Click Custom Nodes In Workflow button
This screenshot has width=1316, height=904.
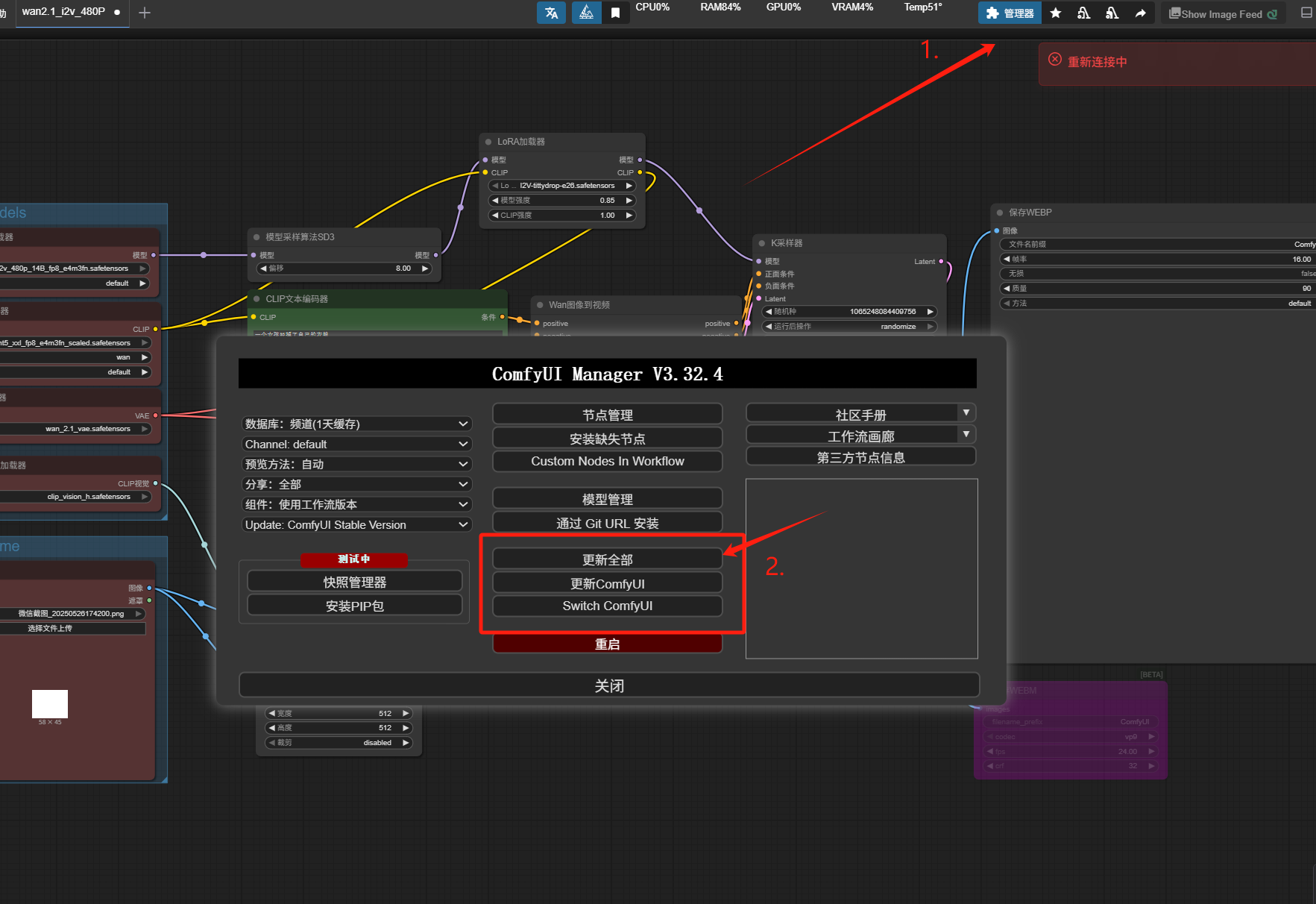click(x=608, y=461)
